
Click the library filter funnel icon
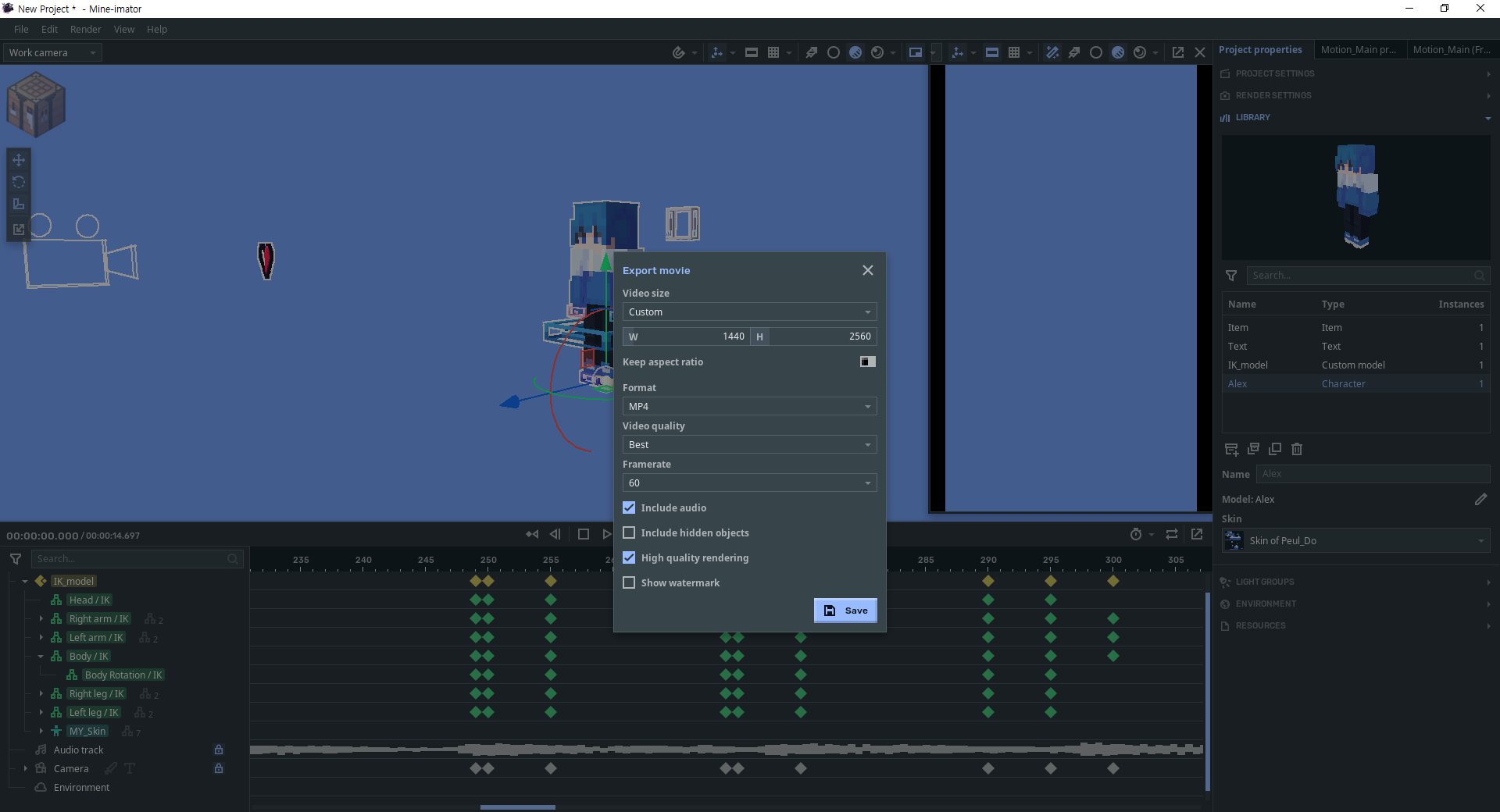pyautogui.click(x=1231, y=276)
